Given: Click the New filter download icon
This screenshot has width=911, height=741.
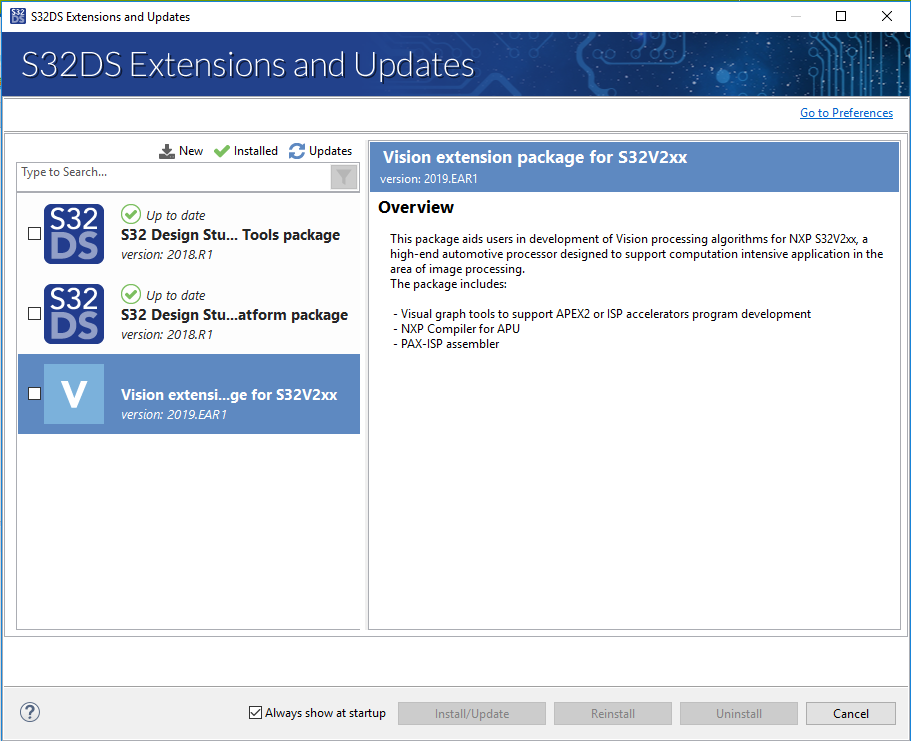Looking at the screenshot, I should (167, 151).
